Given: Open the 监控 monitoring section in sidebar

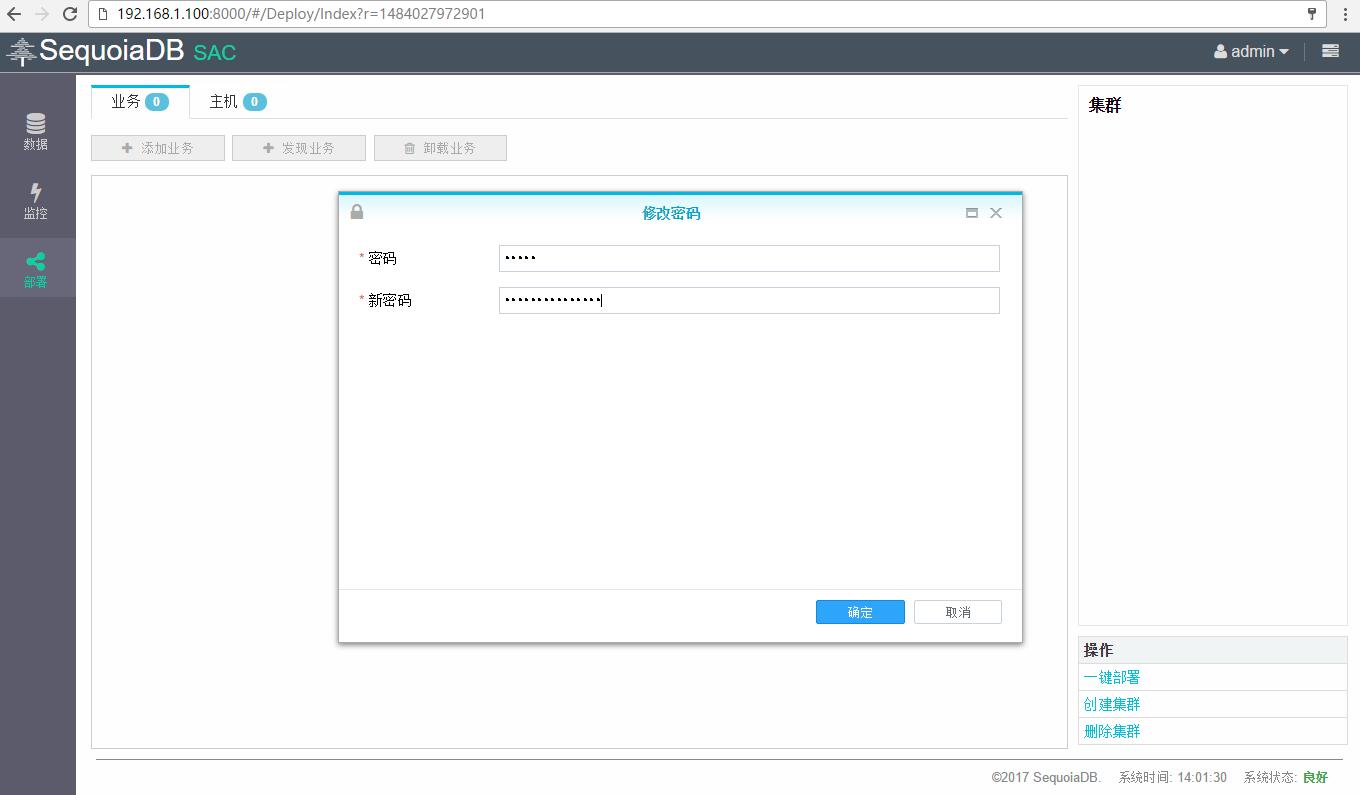Looking at the screenshot, I should (x=36, y=202).
